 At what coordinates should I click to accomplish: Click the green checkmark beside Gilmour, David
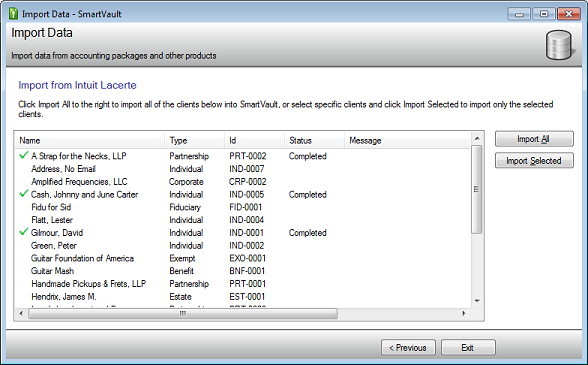24,232
